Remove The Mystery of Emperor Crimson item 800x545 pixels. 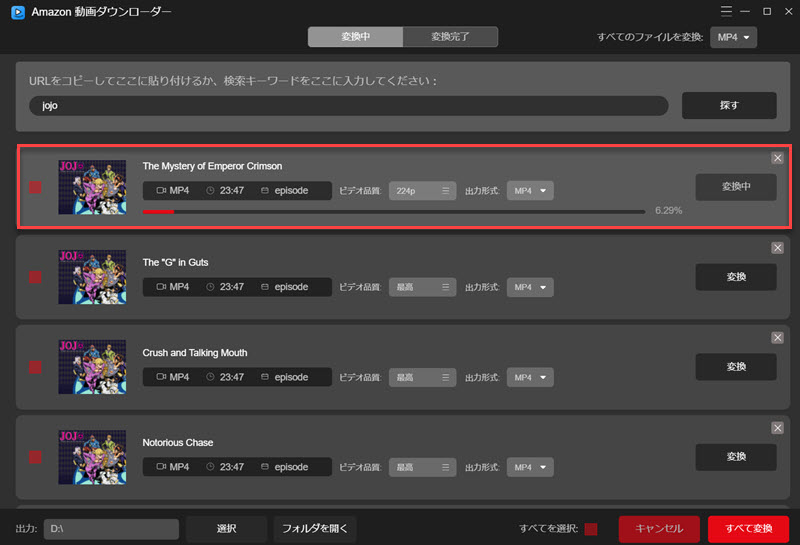(x=777, y=158)
